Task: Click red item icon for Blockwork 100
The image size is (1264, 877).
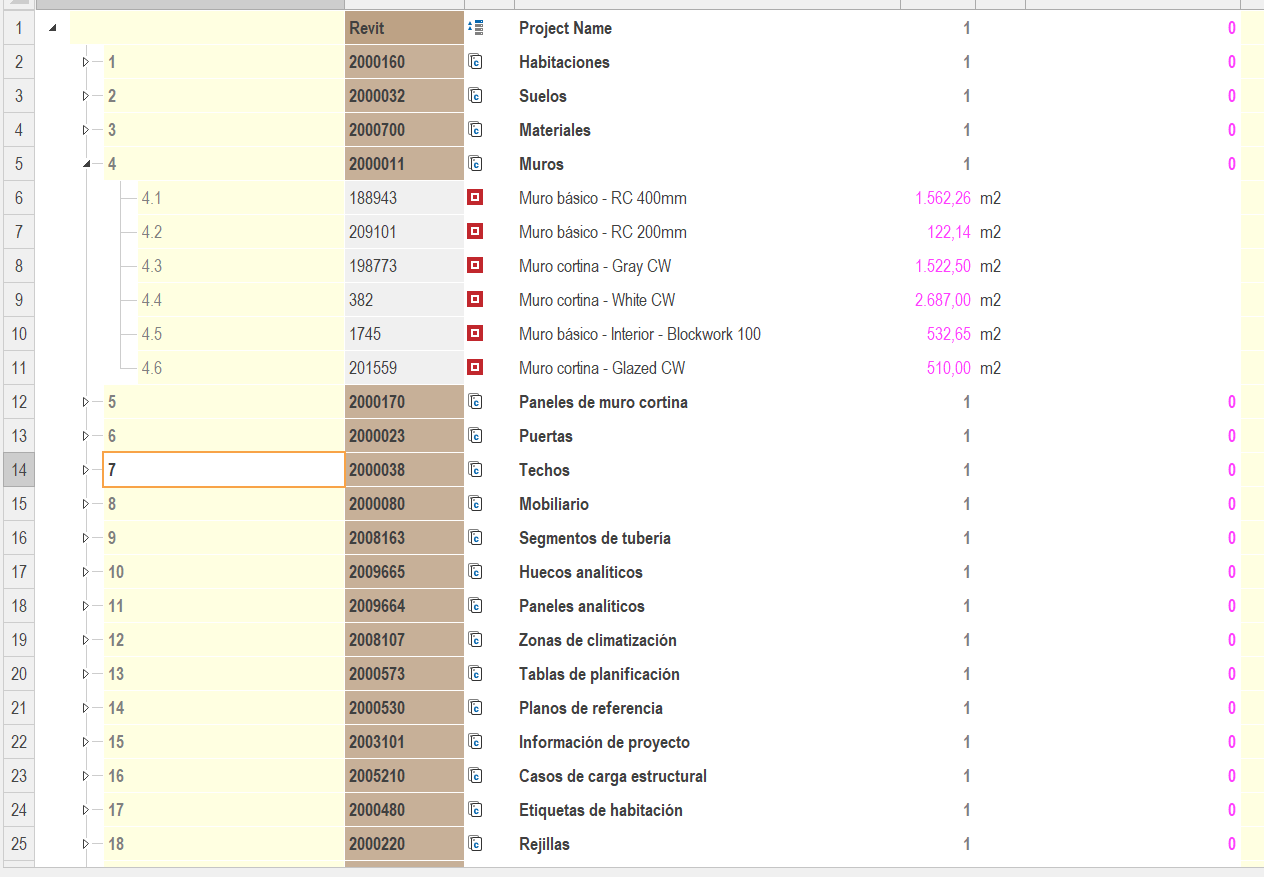Action: (475, 334)
